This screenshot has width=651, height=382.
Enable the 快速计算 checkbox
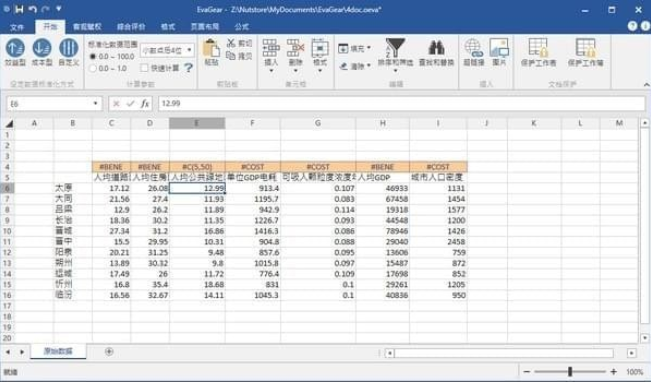[144, 68]
